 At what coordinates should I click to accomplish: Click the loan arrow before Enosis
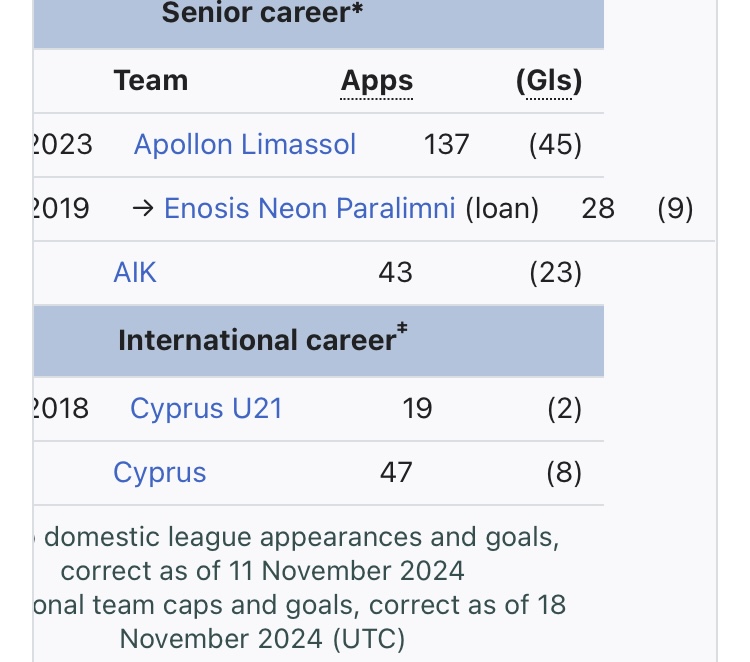[142, 208]
